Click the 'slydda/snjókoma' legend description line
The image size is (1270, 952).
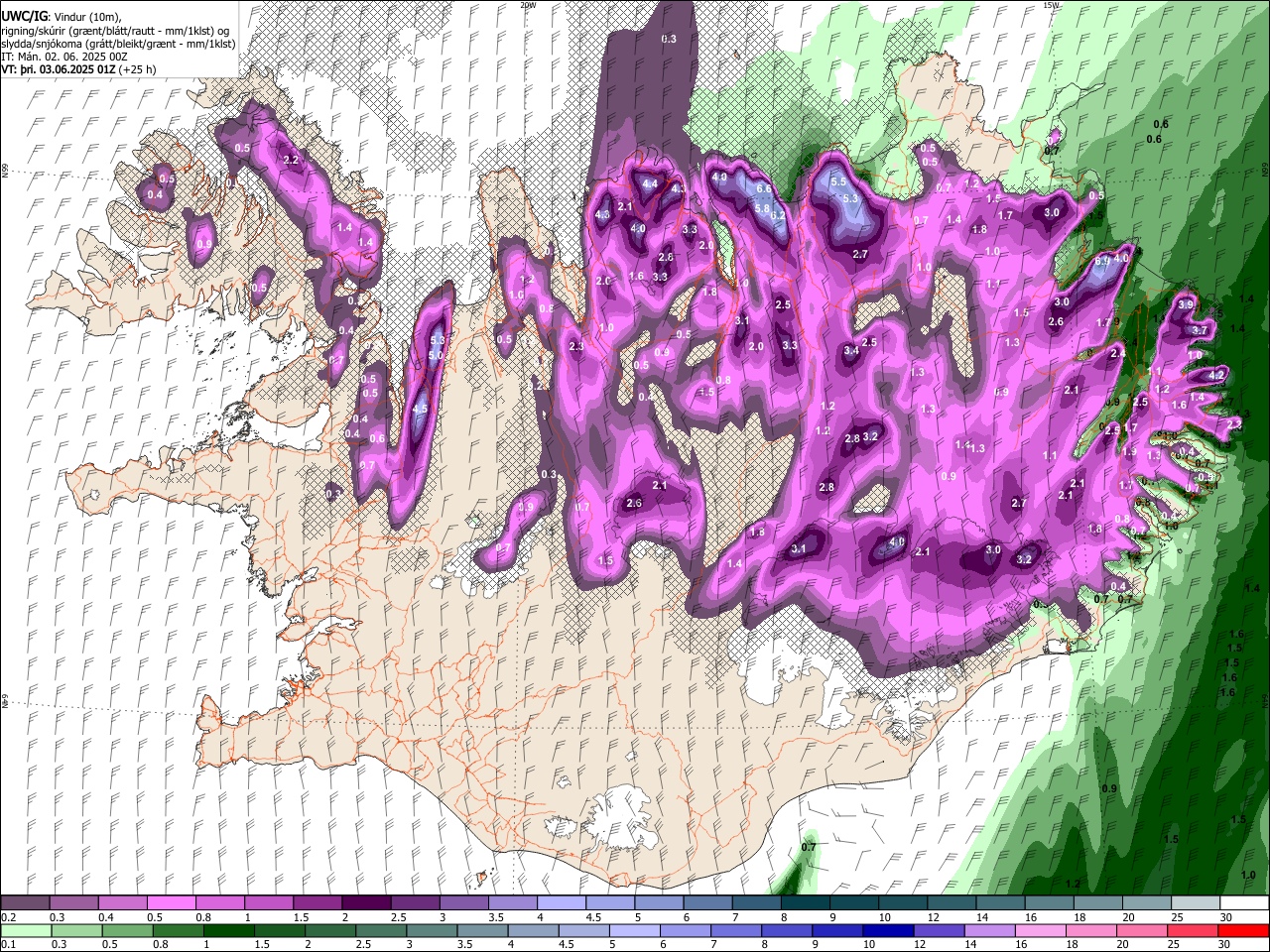pos(119,44)
